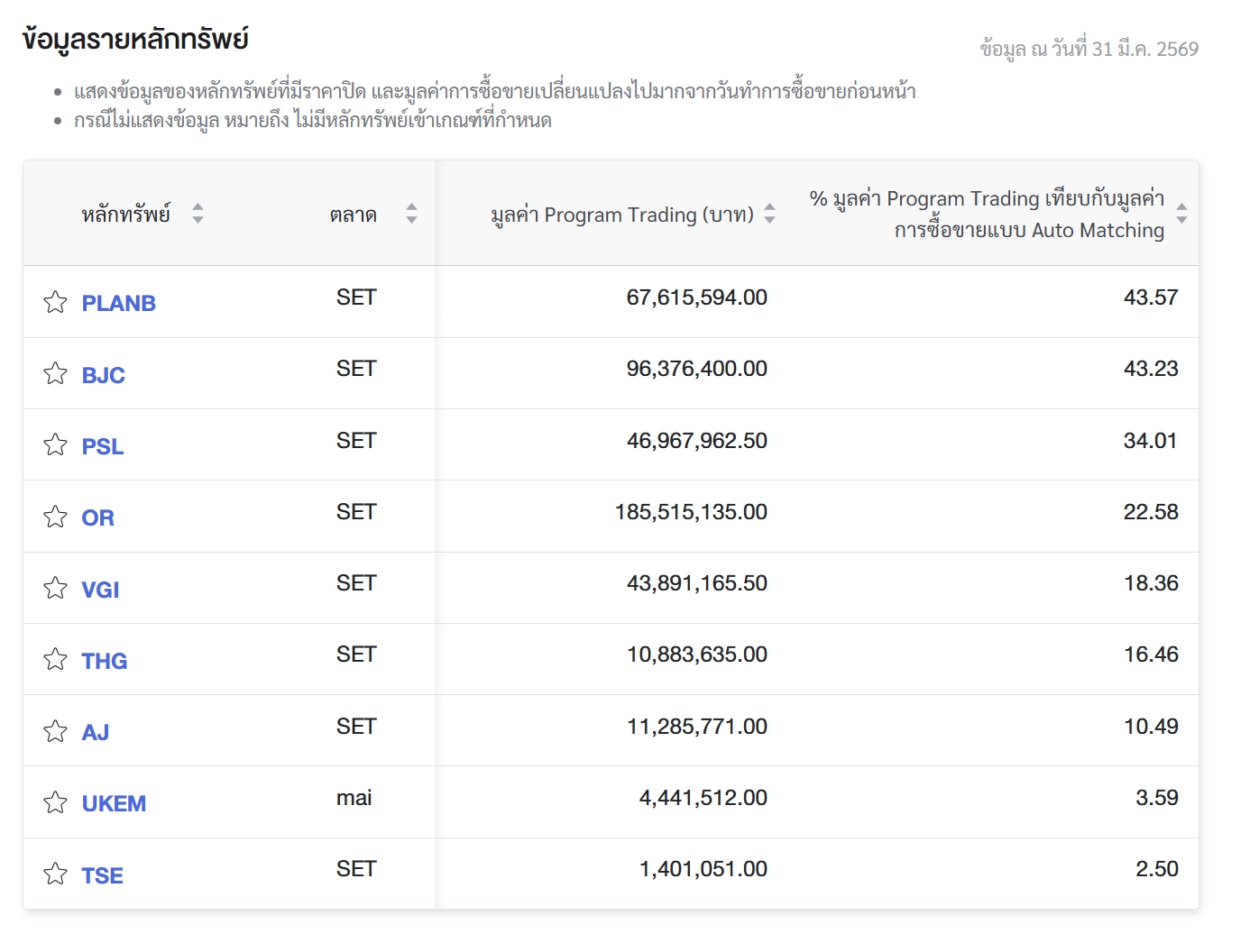Select the 185,515,135.00 value cell

[x=691, y=513]
